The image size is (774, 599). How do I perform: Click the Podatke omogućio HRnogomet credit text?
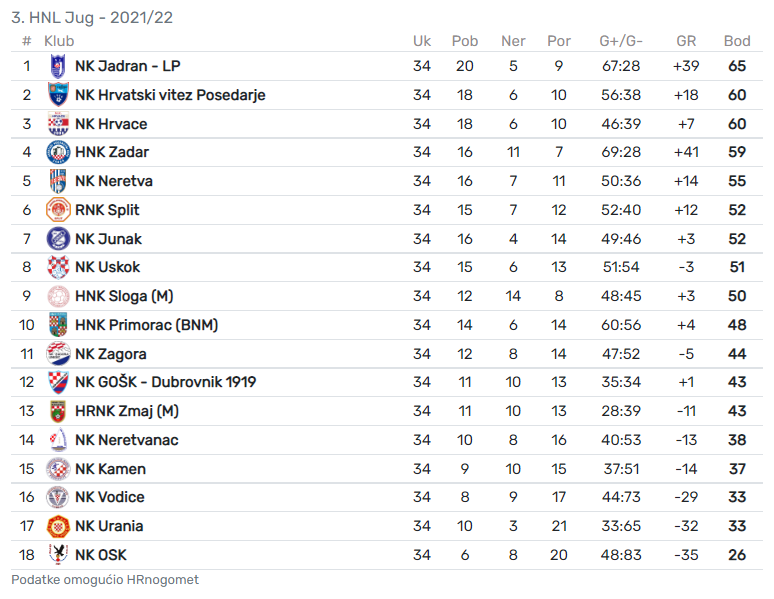pyautogui.click(x=105, y=580)
